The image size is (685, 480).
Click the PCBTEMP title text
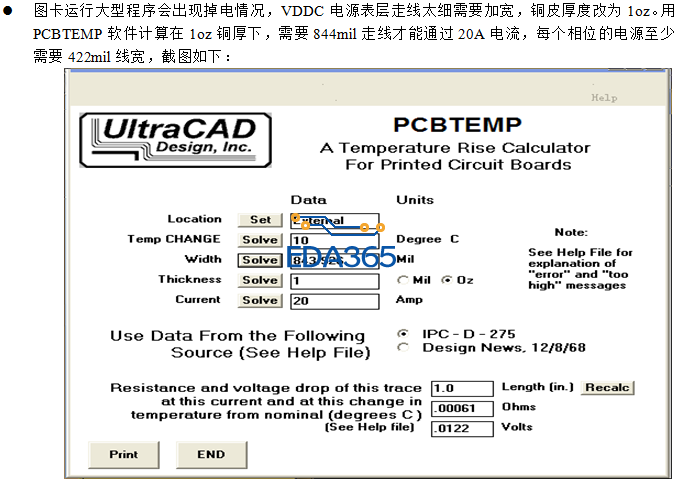pos(457,125)
